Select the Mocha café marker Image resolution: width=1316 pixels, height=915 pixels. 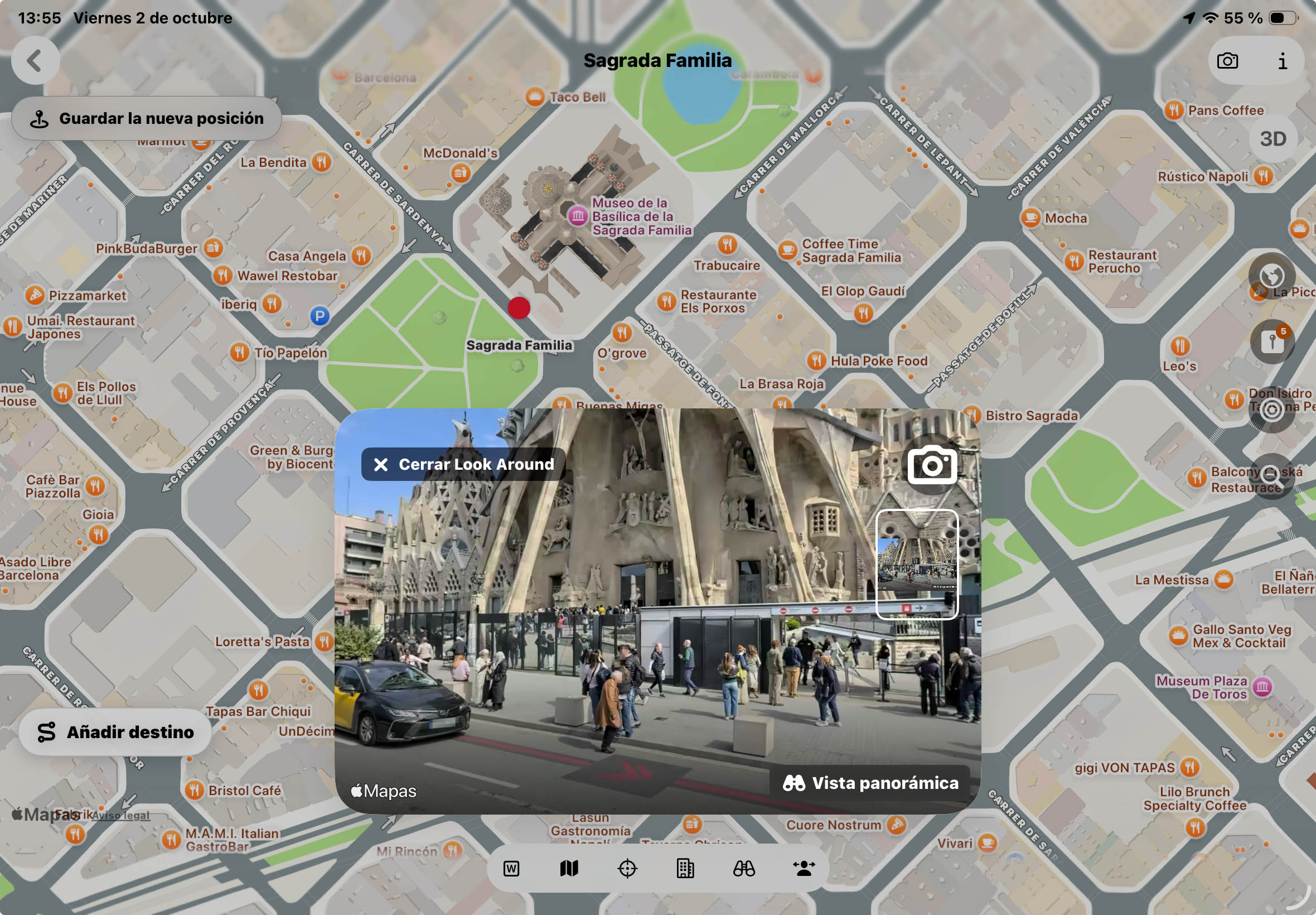pos(1030,218)
